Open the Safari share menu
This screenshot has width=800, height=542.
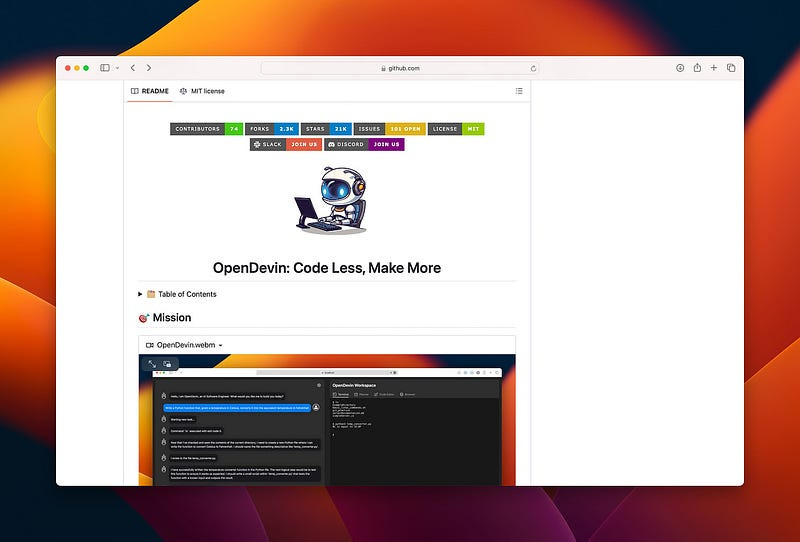click(697, 68)
